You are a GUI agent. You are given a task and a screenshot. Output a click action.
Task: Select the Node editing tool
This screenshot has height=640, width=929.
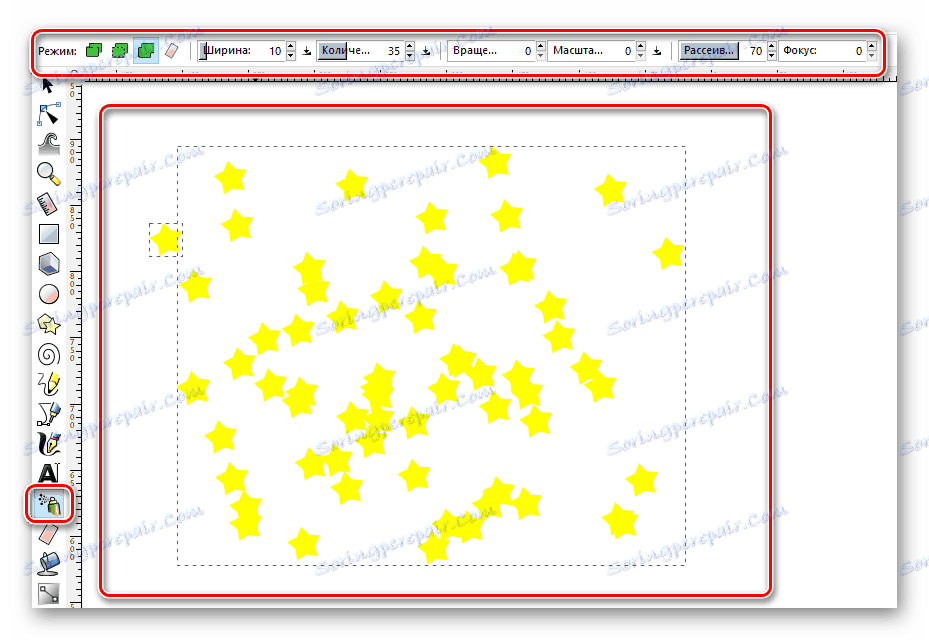49,114
